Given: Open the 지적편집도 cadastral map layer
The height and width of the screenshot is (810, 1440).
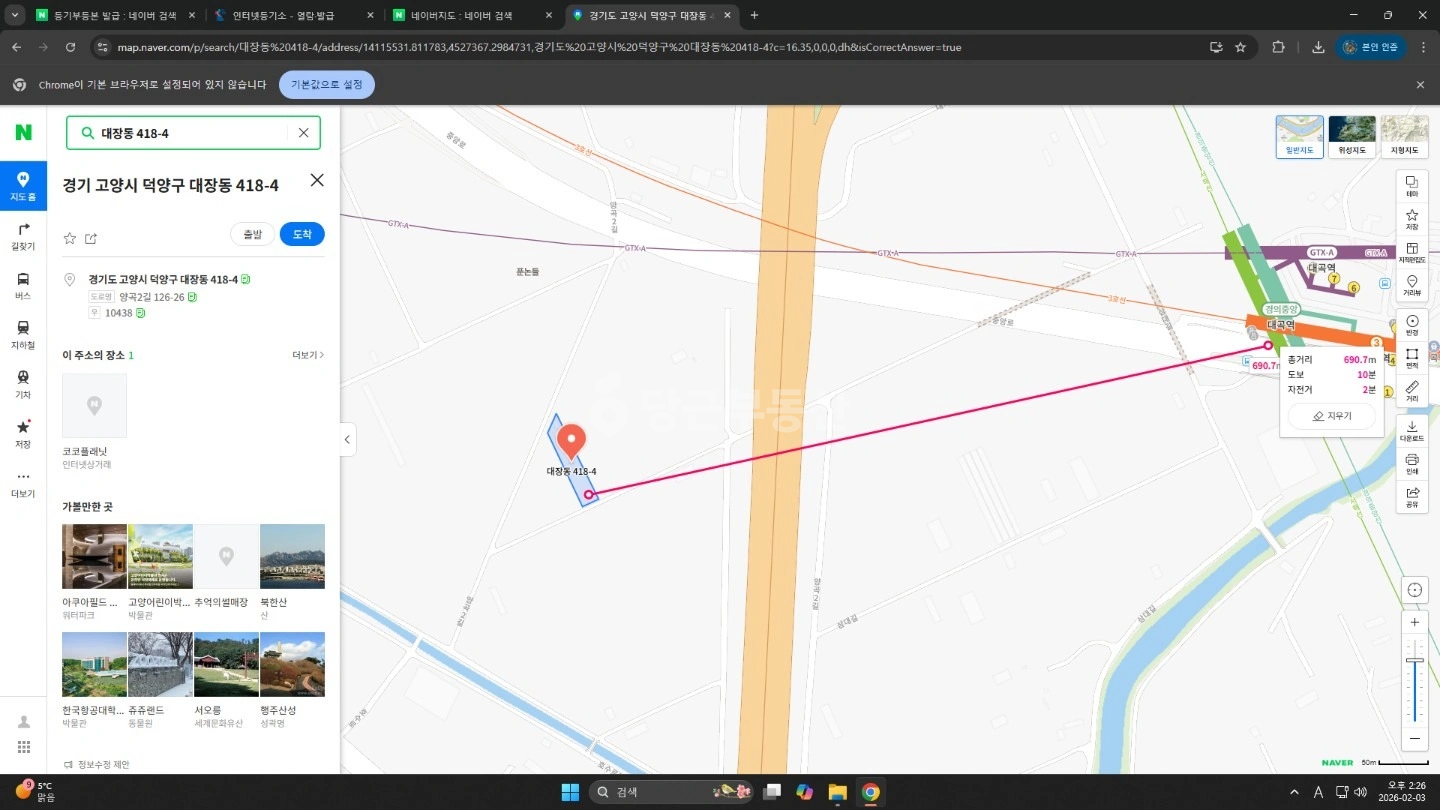Looking at the screenshot, I should point(1411,251).
